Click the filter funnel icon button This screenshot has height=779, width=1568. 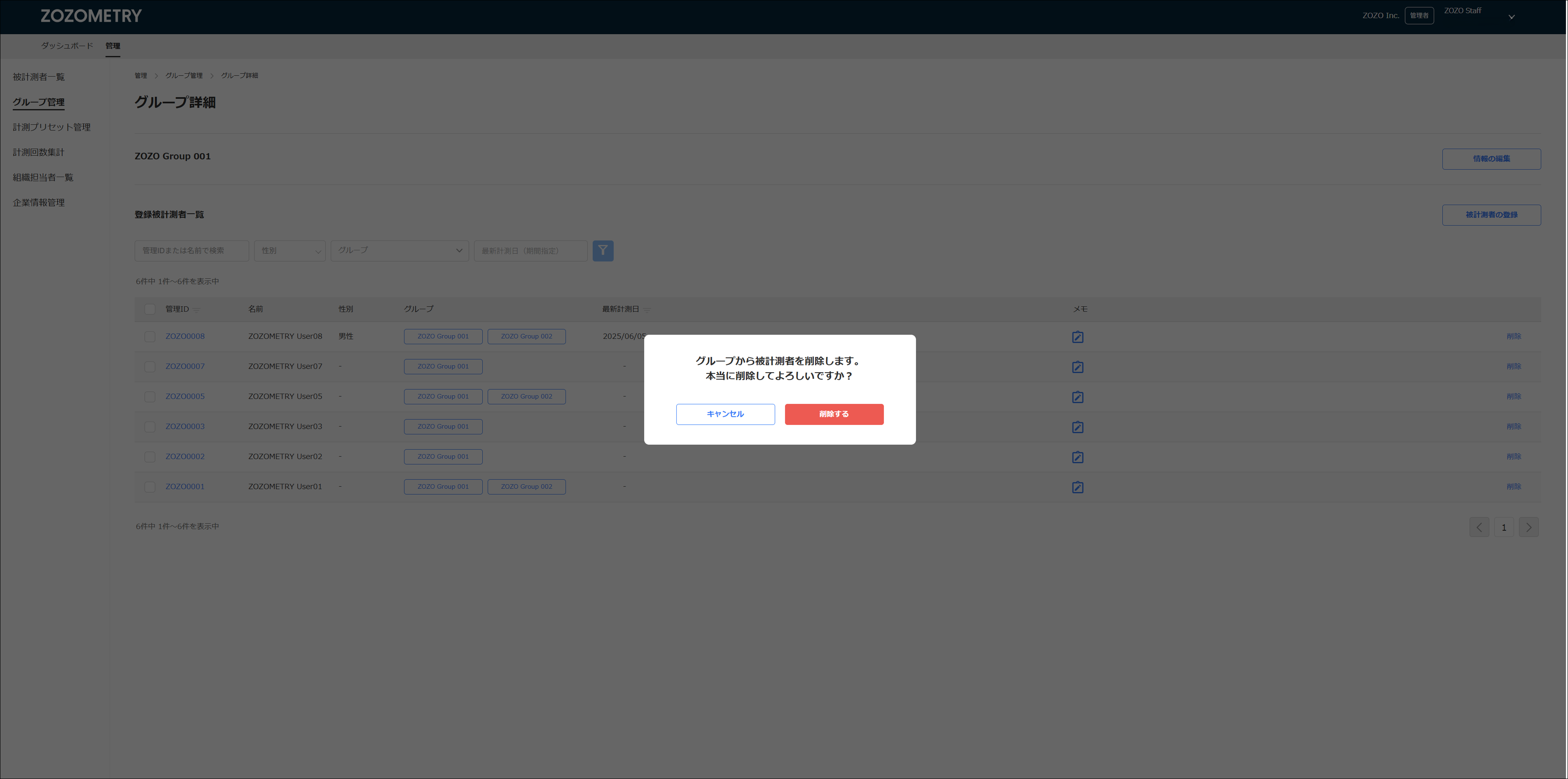(603, 251)
